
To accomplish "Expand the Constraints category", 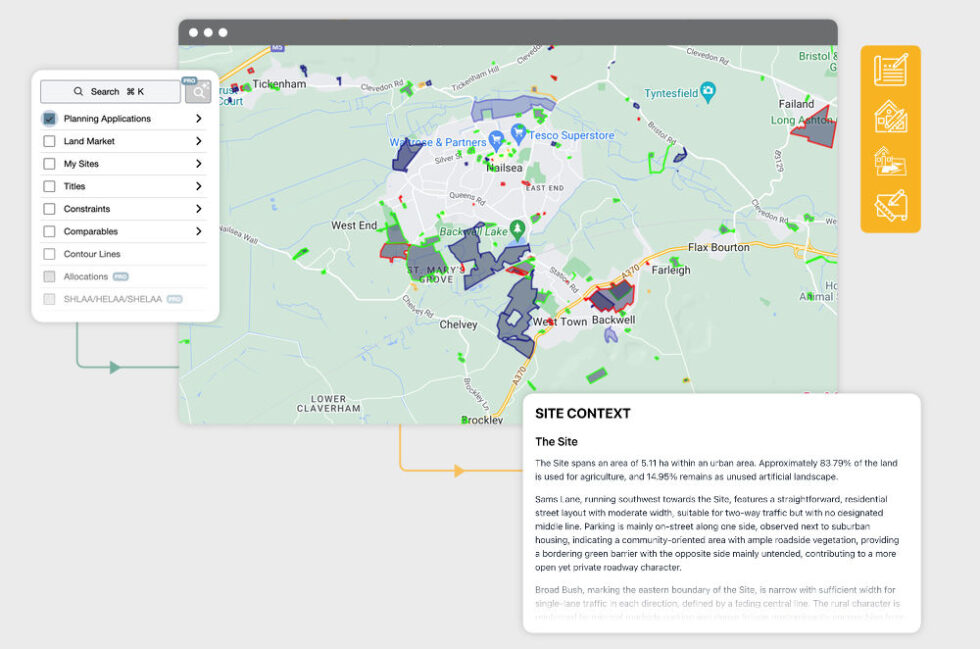I will click(x=198, y=207).
